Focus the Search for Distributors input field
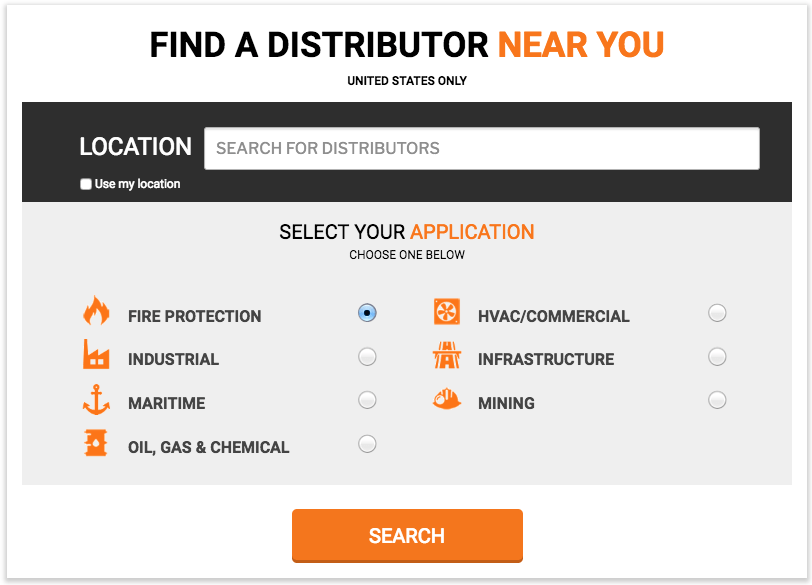 click(481, 149)
